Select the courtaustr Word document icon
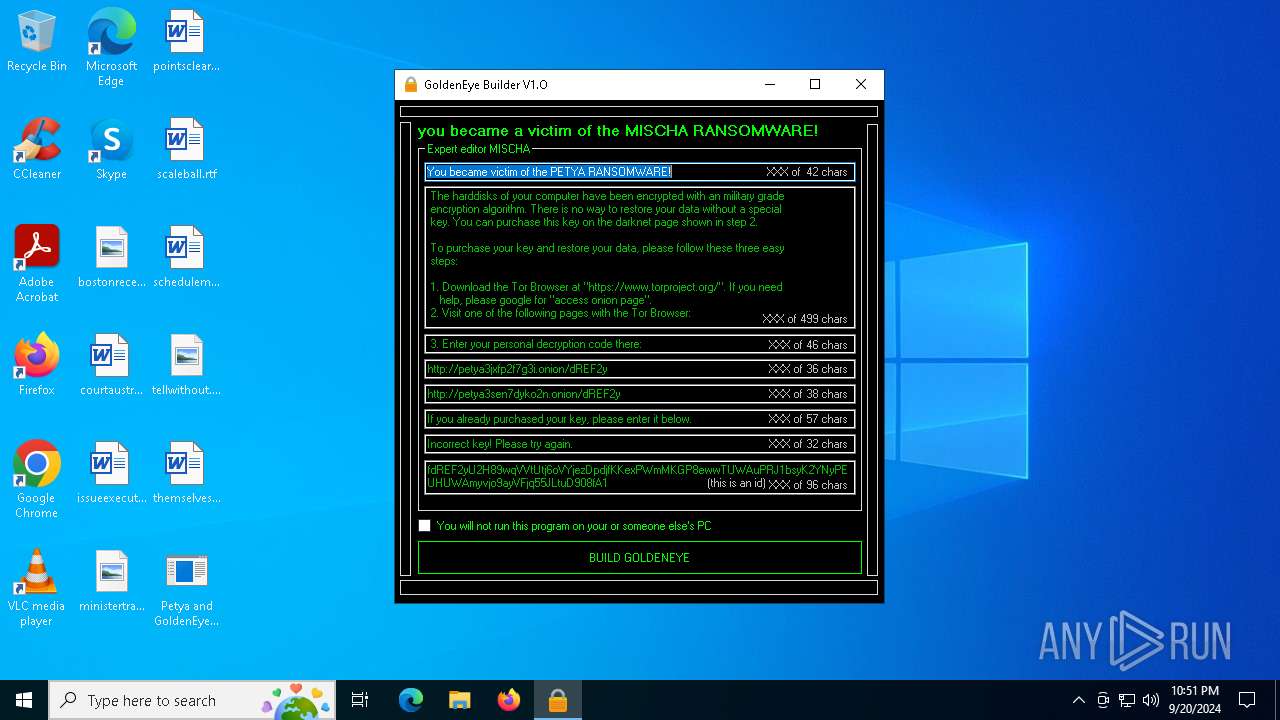 111,366
